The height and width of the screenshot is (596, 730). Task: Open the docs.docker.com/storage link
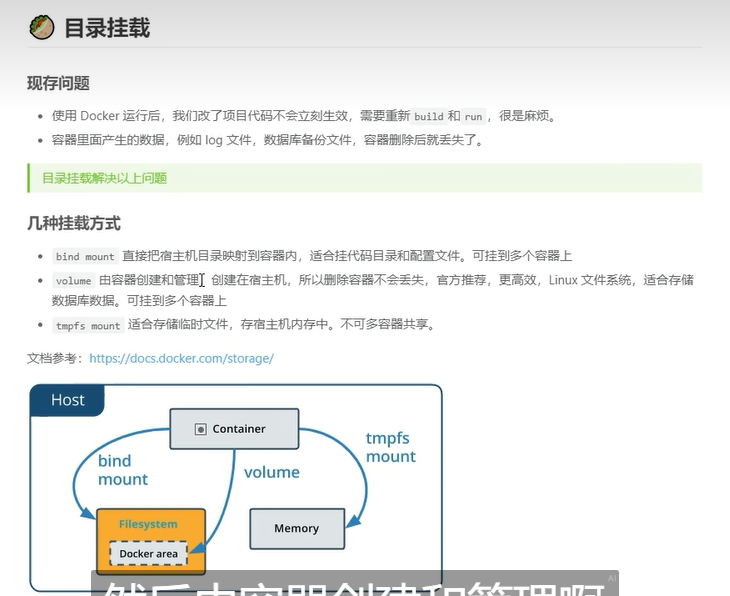pyautogui.click(x=182, y=359)
